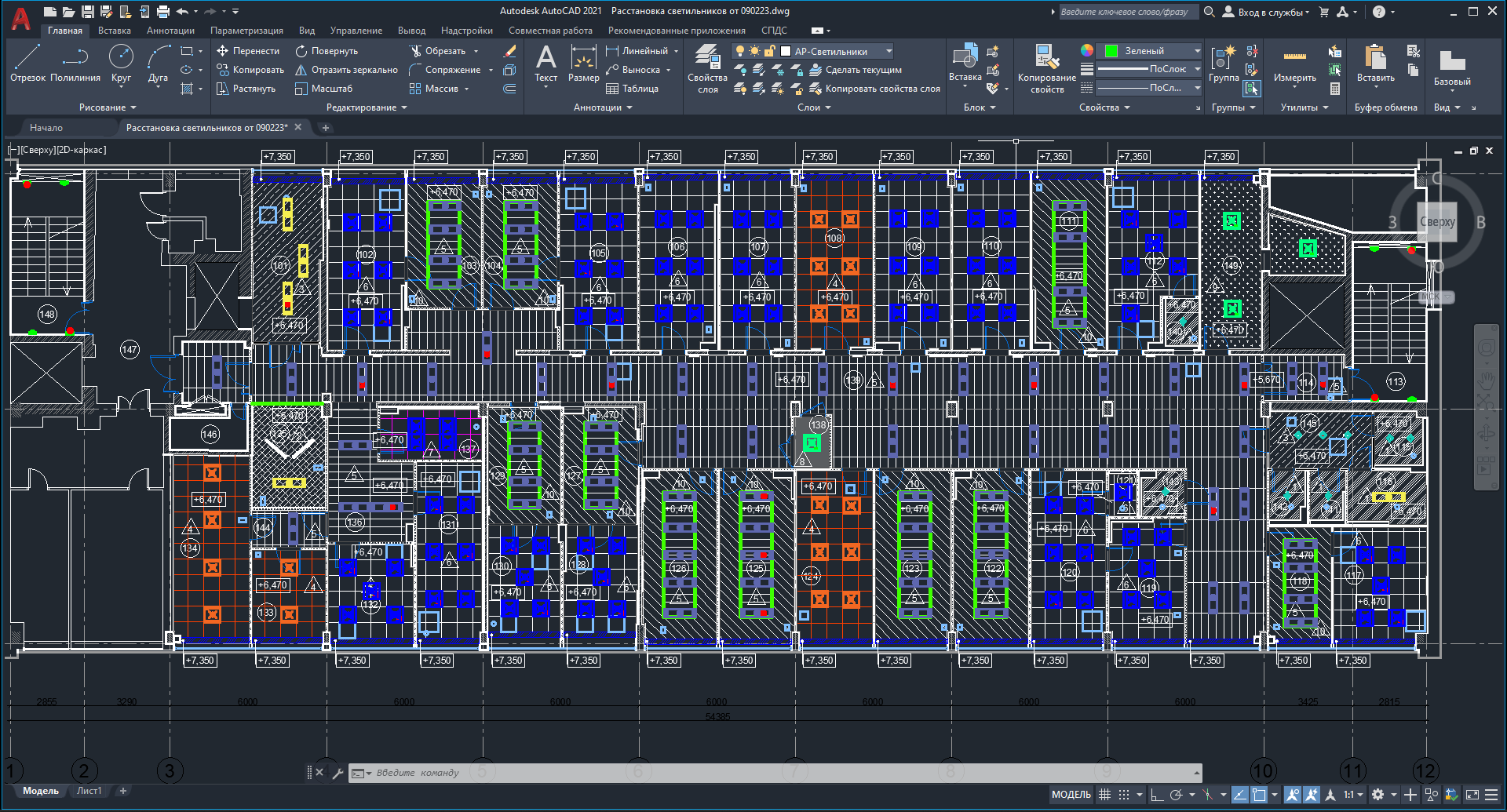Select the Отрезок line tool

pyautogui.click(x=27, y=63)
